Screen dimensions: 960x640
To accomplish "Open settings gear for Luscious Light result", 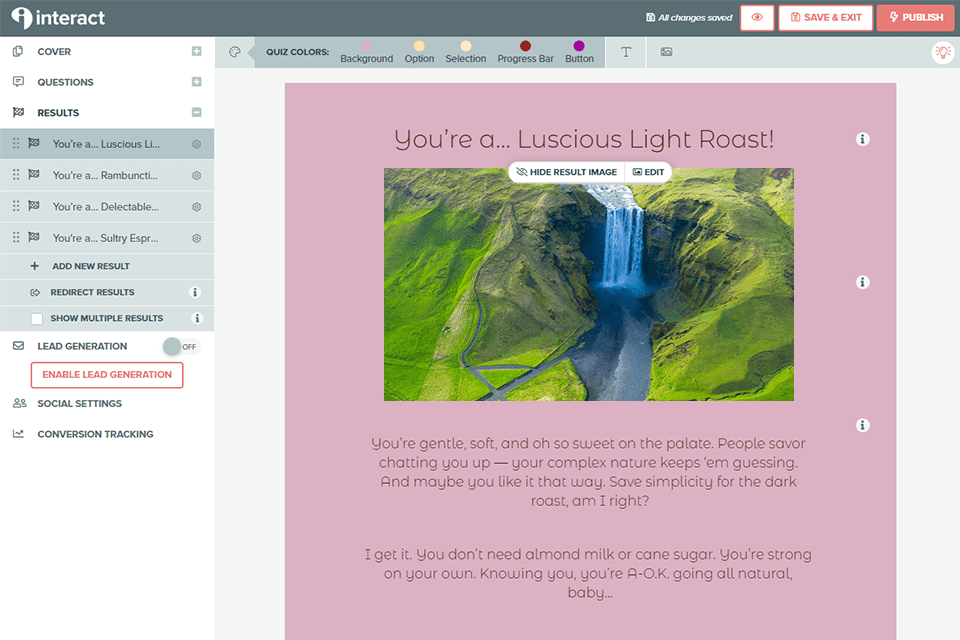I will coord(197,145).
